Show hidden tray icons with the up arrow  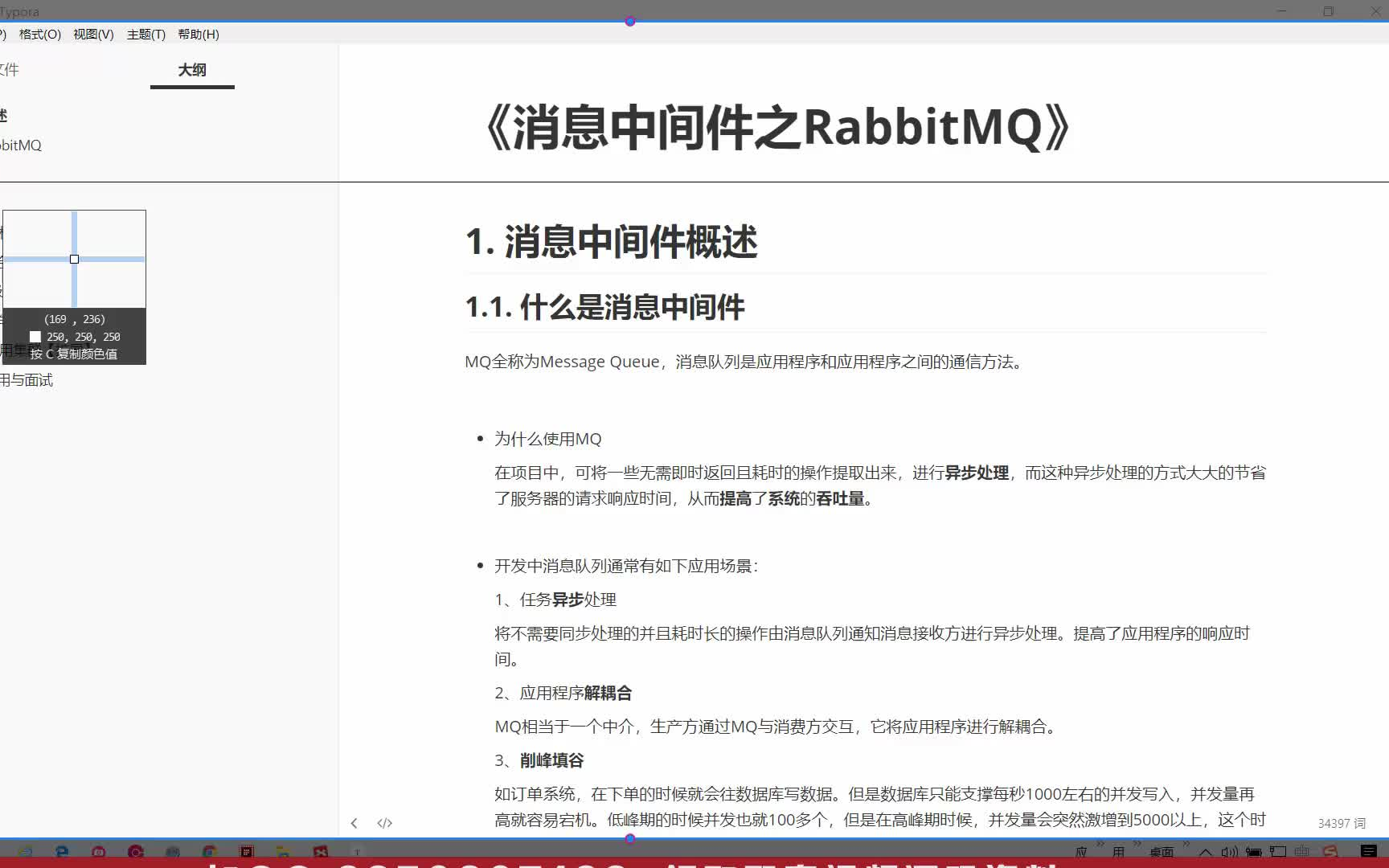(x=1206, y=852)
